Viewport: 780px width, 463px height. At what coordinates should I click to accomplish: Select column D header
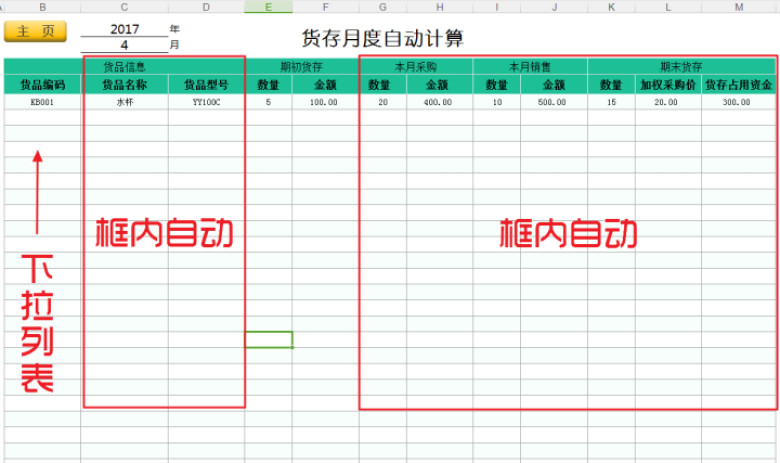coord(206,7)
